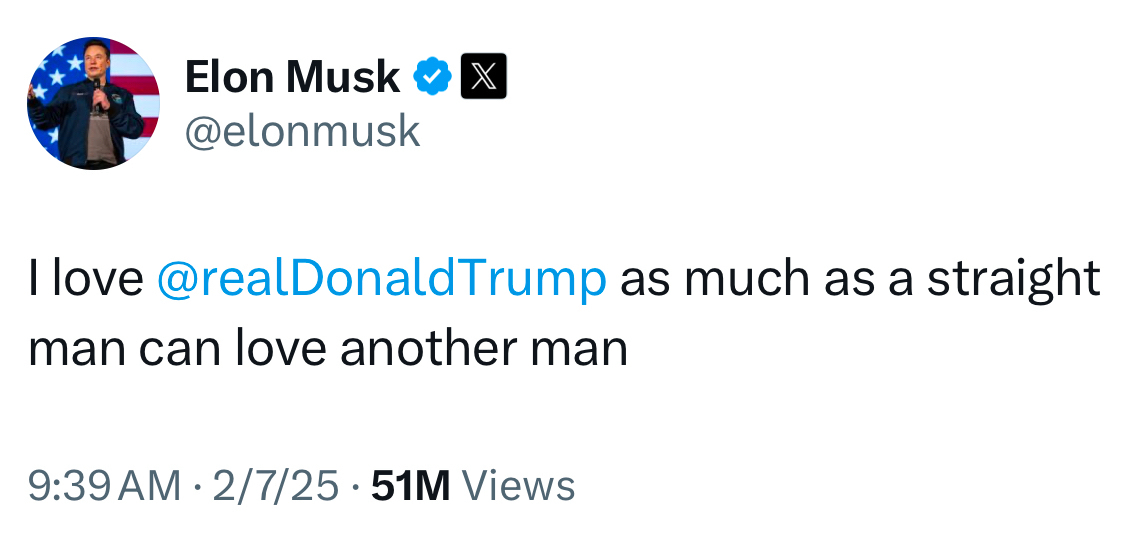The width and height of the screenshot is (1131, 543).
Task: Open the @realDonaldTrump mention link
Action: 382,279
